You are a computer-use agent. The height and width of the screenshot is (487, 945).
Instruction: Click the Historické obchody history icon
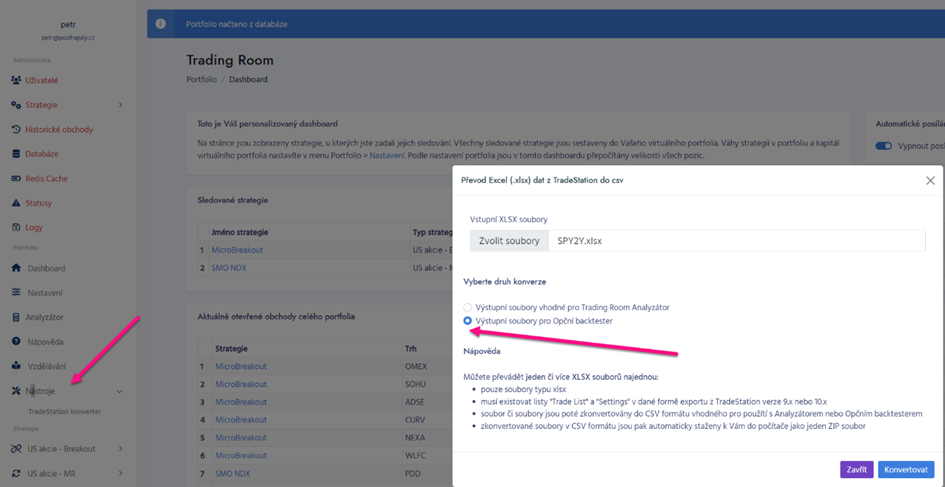click(16, 130)
